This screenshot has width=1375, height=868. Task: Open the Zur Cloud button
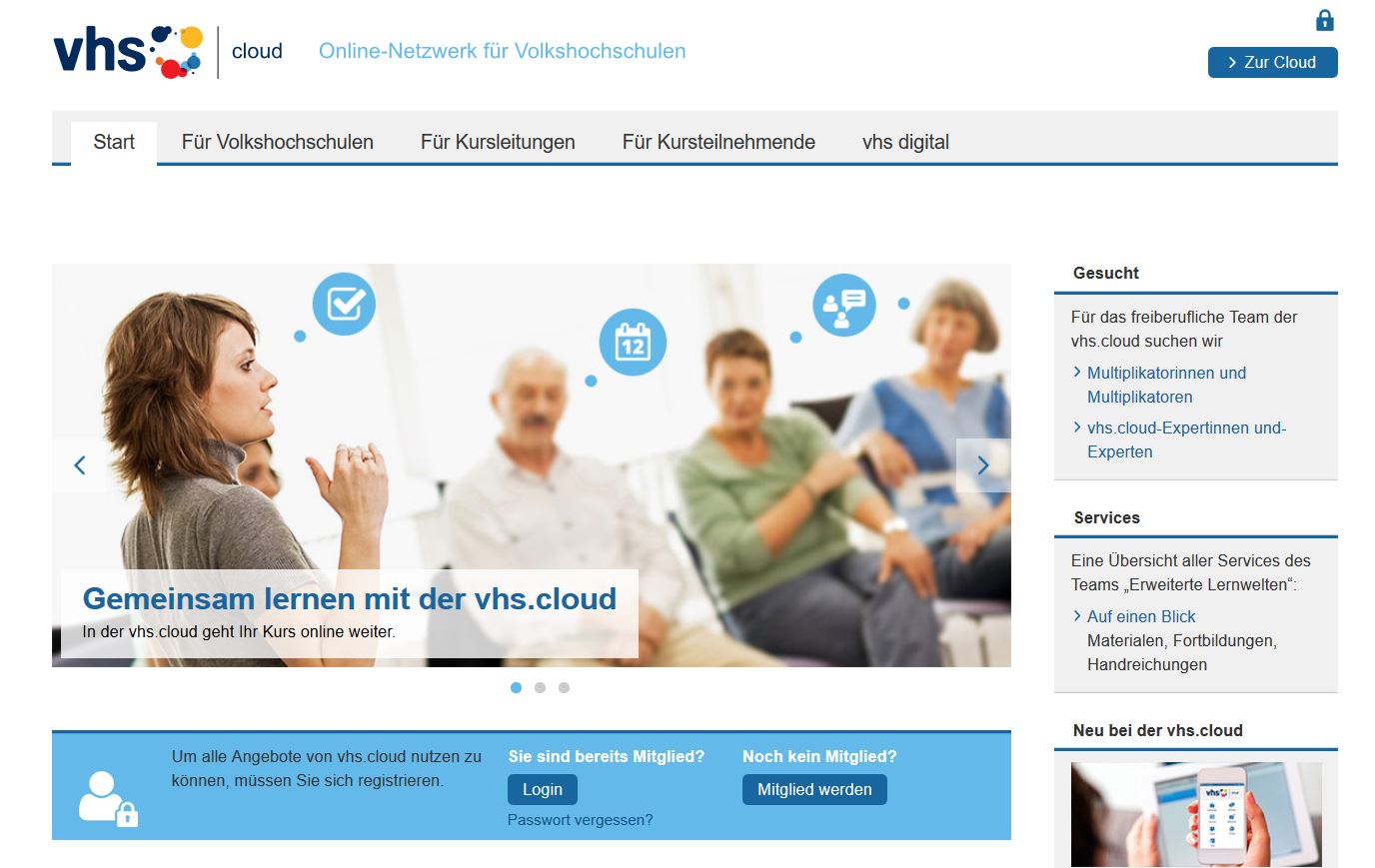[1272, 62]
